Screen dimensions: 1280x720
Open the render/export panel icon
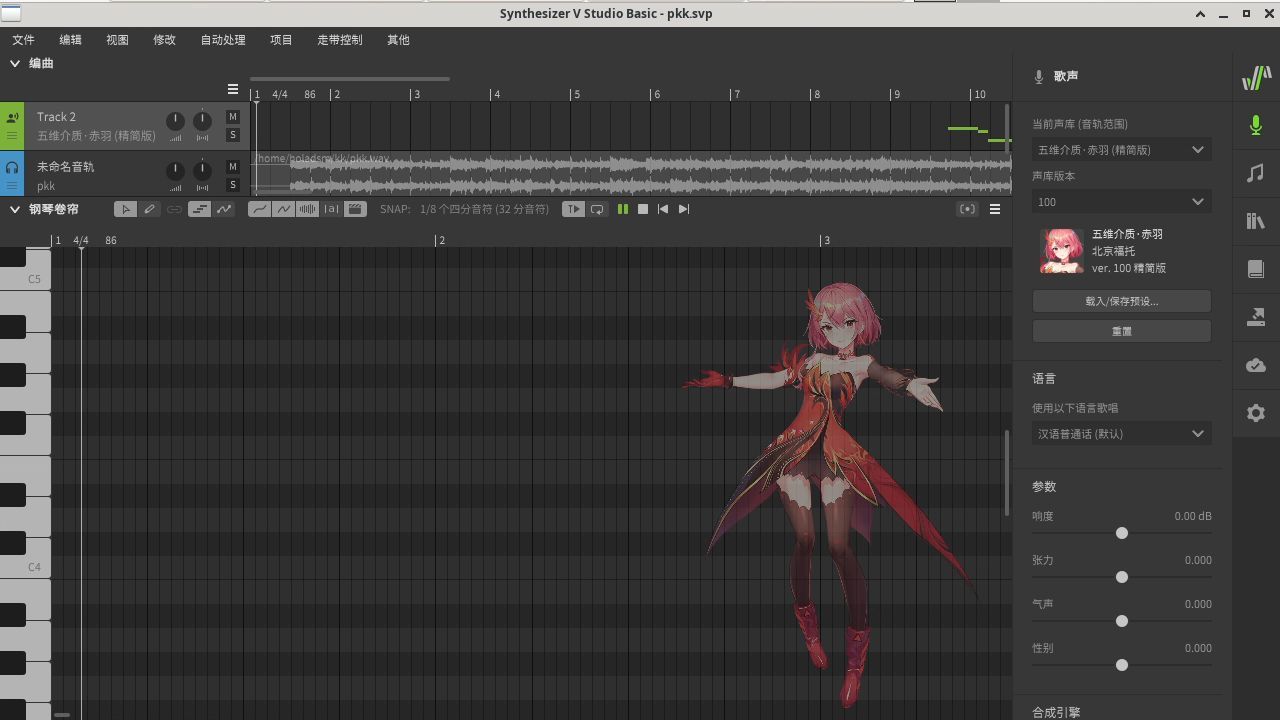click(x=1256, y=317)
